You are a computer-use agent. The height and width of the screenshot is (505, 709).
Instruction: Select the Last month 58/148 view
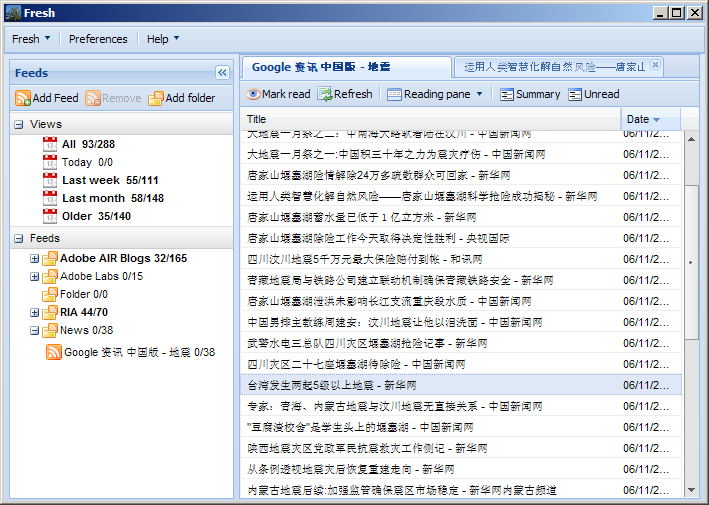coord(113,198)
